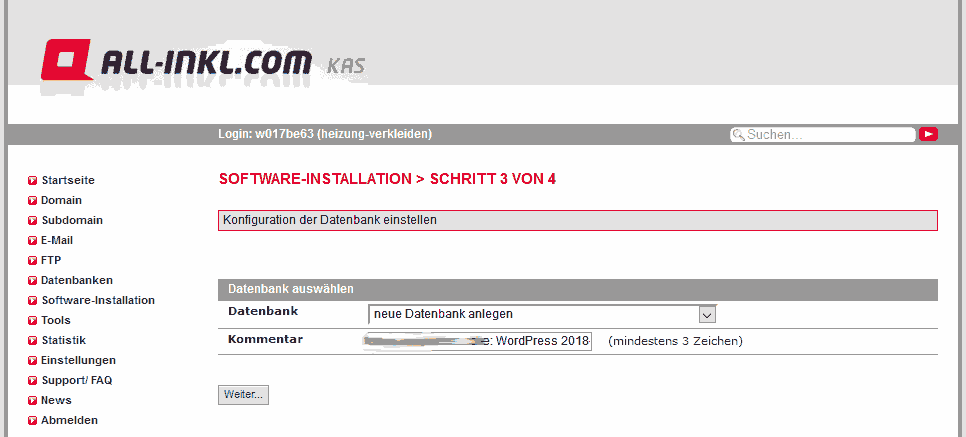Viewport: 966px width, 437px height.
Task: Click the magnifier icon in search box
Action: 738,134
